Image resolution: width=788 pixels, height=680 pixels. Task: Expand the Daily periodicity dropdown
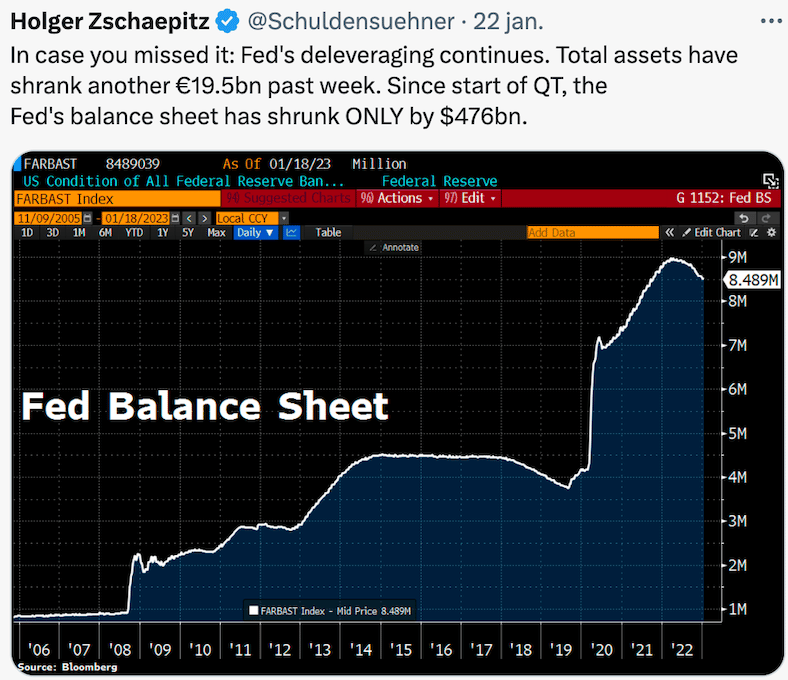[255, 233]
